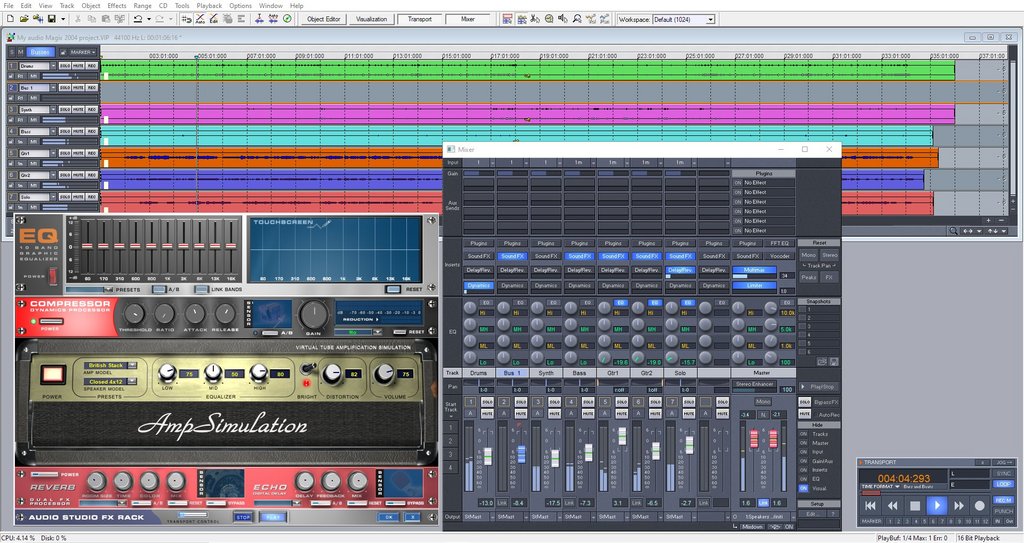The width and height of the screenshot is (1024, 543).
Task: Solo the Gtr1 channel in Mixer
Action: [621, 402]
